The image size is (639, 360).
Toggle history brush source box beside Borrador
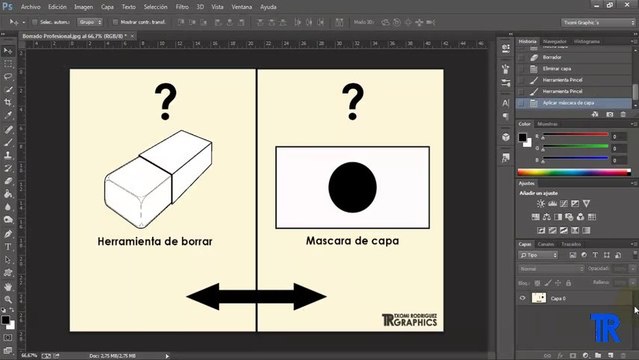point(521,57)
